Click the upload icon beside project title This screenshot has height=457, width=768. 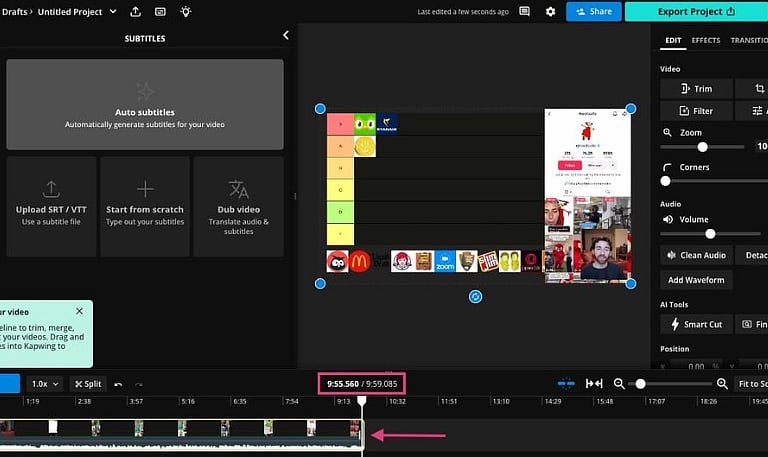click(136, 12)
